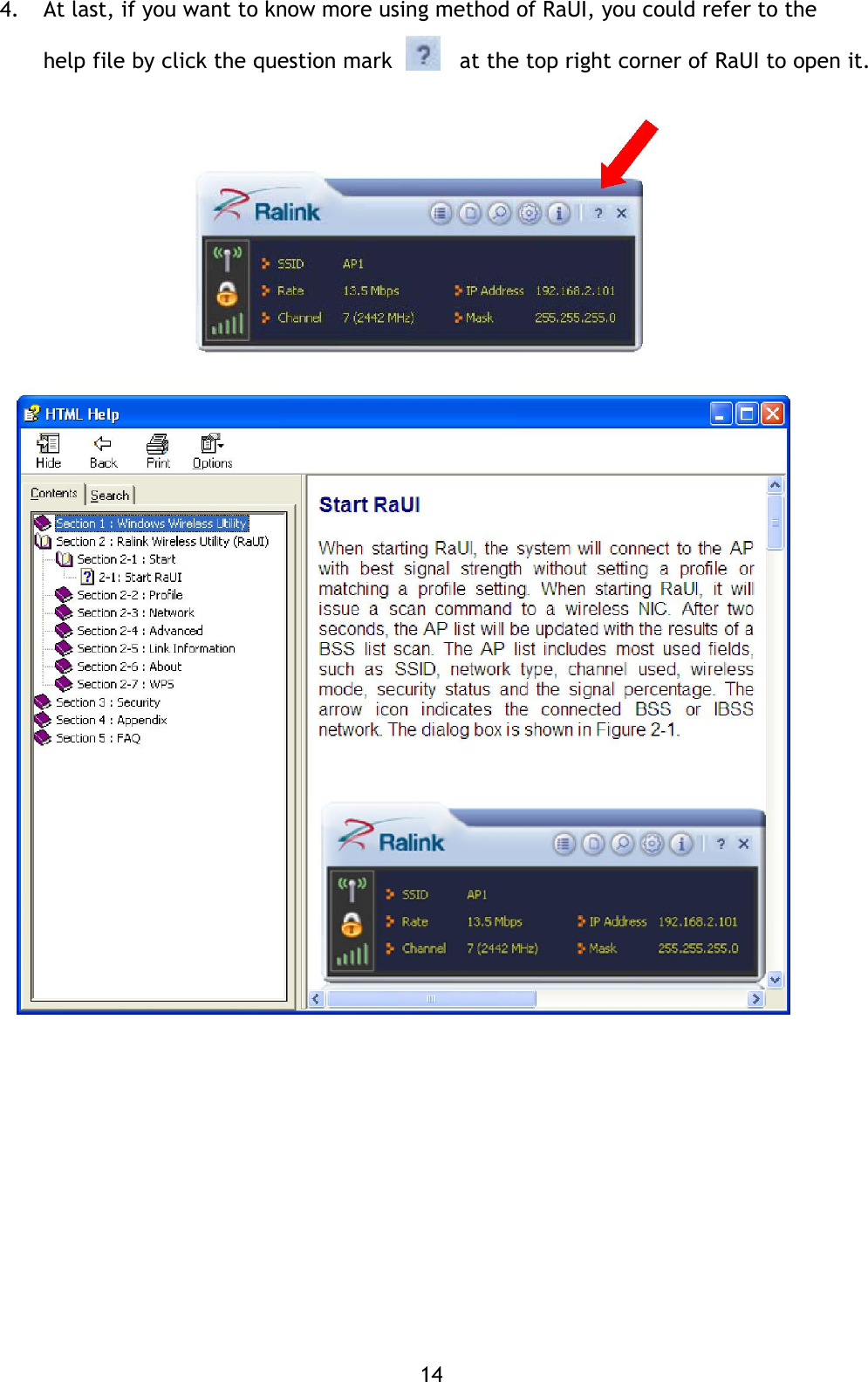
Task: Click gear icon in help figure RaUI
Action: 653,844
